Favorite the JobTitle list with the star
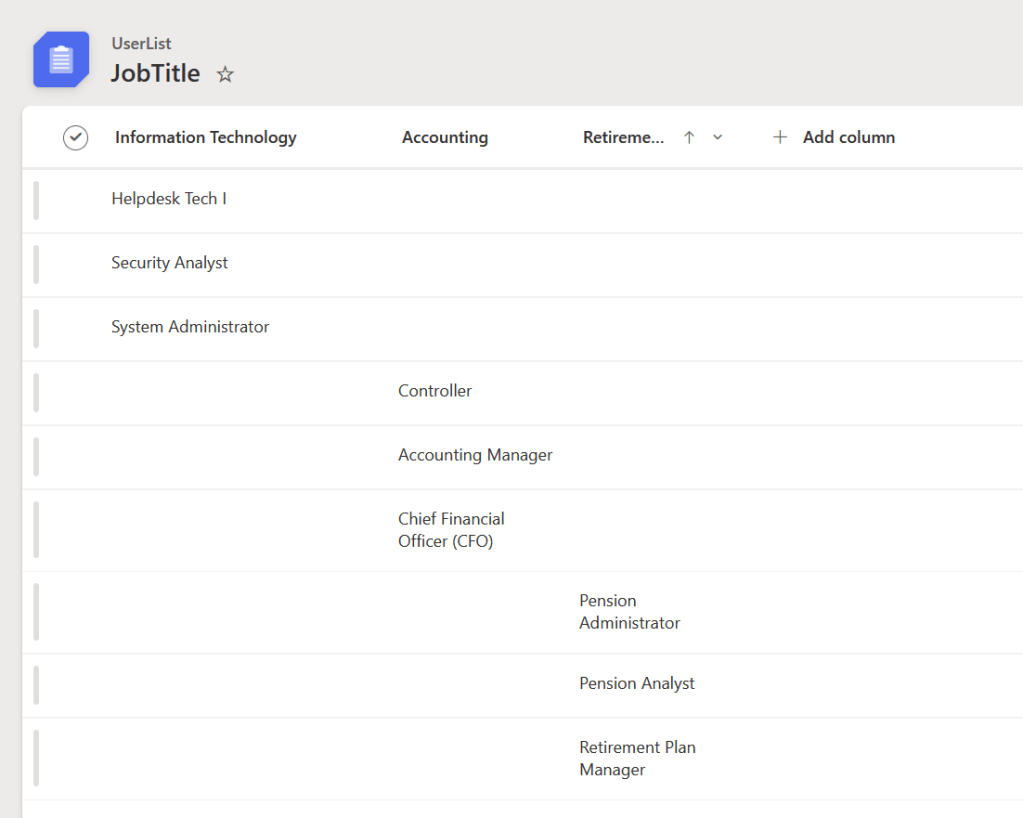This screenshot has height=818, width=1023. tap(225, 74)
